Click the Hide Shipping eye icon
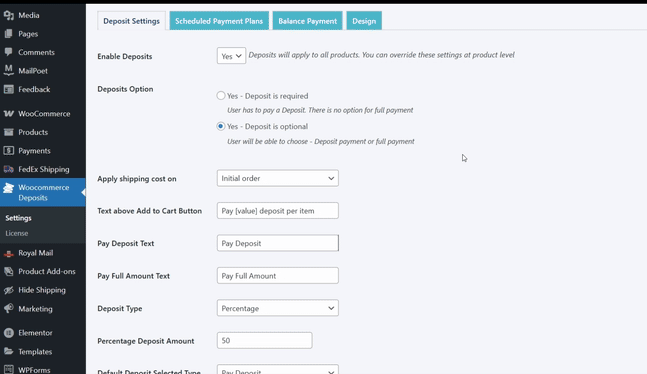This screenshot has height=374, width=647. click(9, 290)
